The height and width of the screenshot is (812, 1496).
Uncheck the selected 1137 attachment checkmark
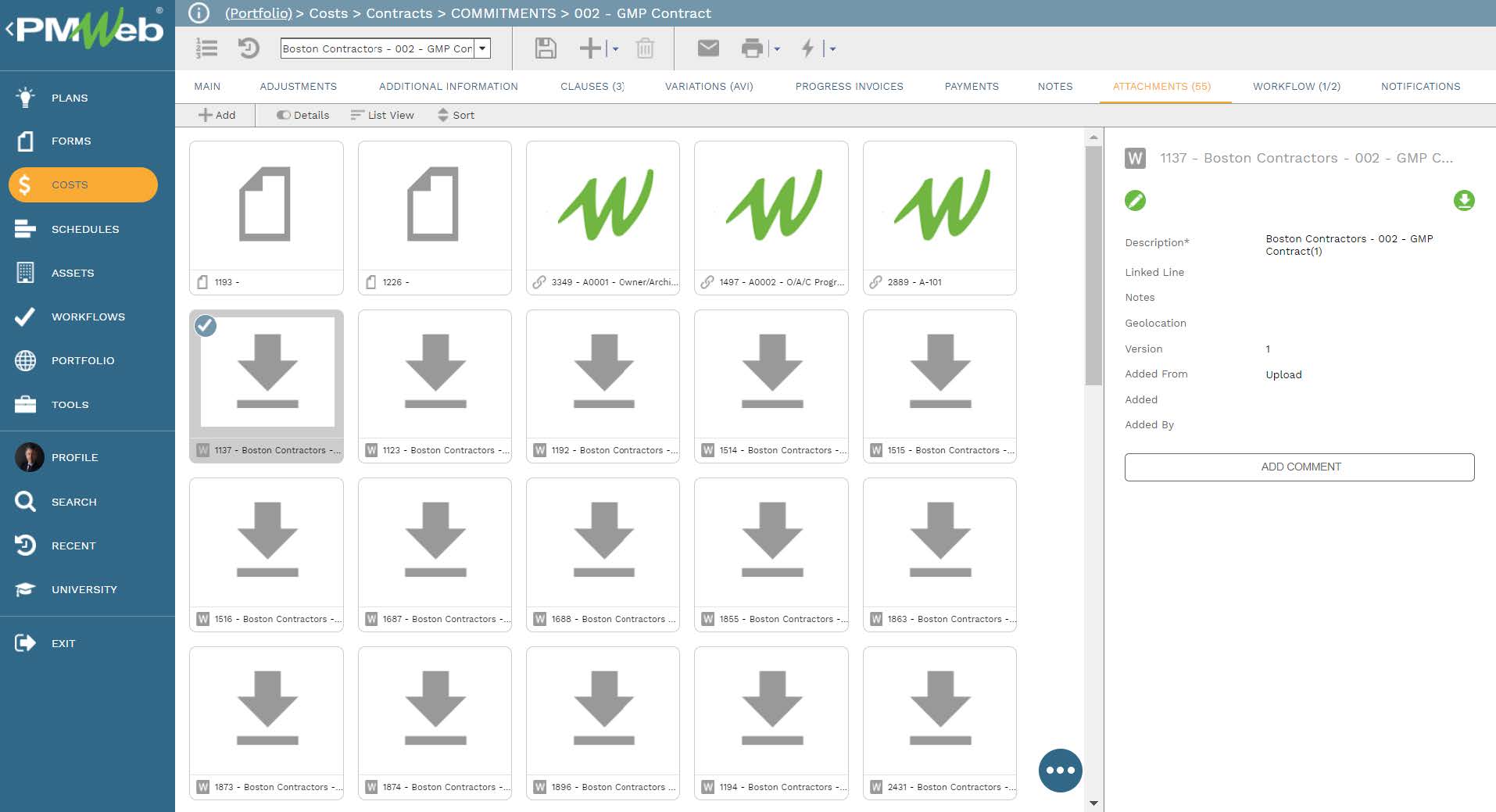(x=206, y=325)
